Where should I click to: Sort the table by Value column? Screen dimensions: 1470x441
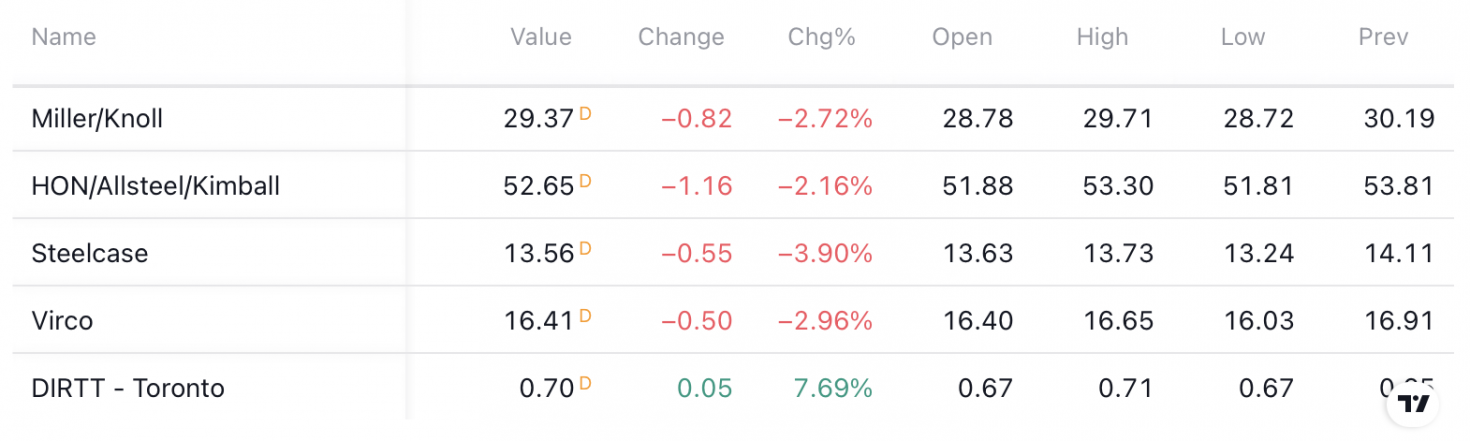[541, 37]
